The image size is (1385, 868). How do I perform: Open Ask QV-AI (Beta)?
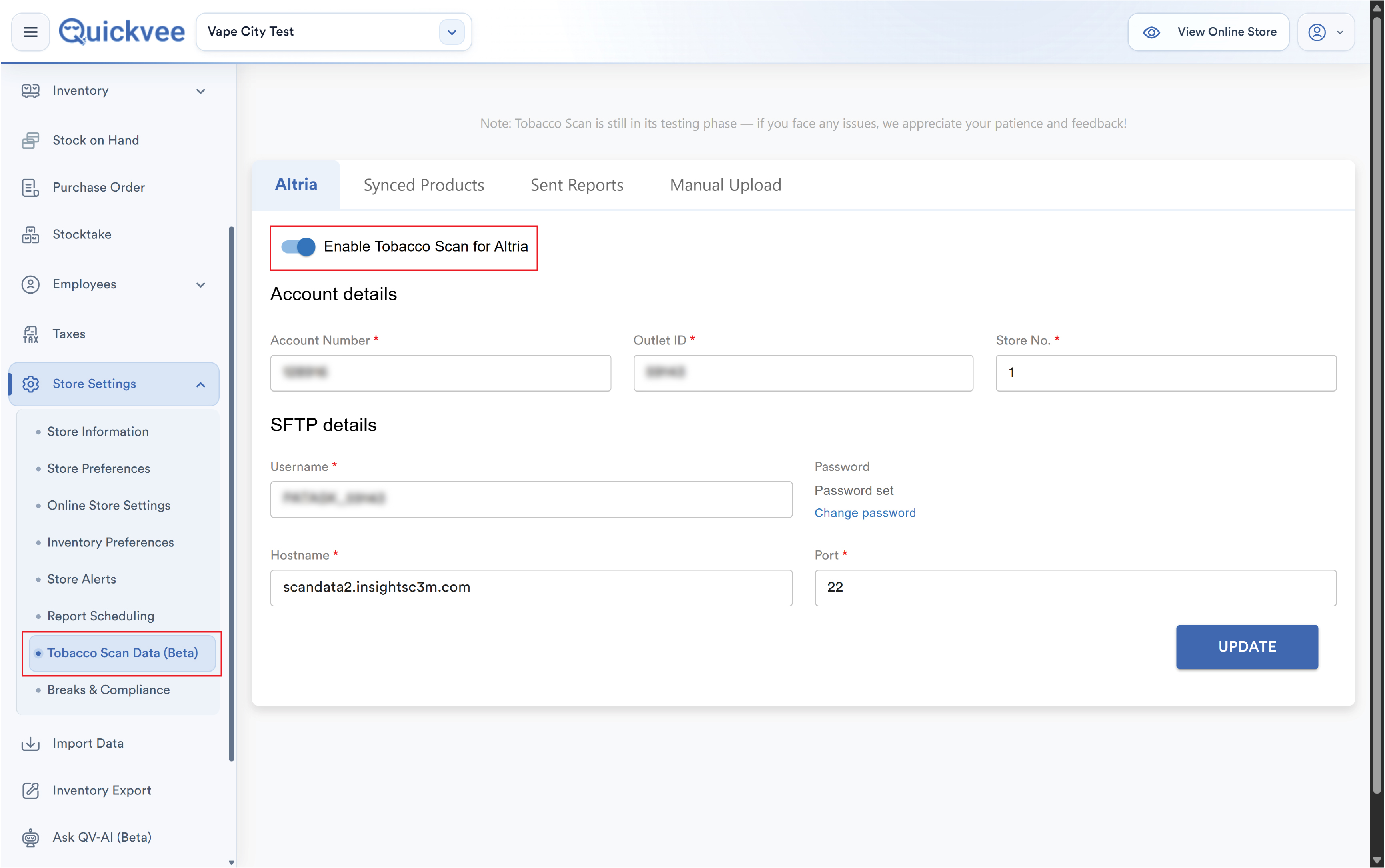pos(102,838)
